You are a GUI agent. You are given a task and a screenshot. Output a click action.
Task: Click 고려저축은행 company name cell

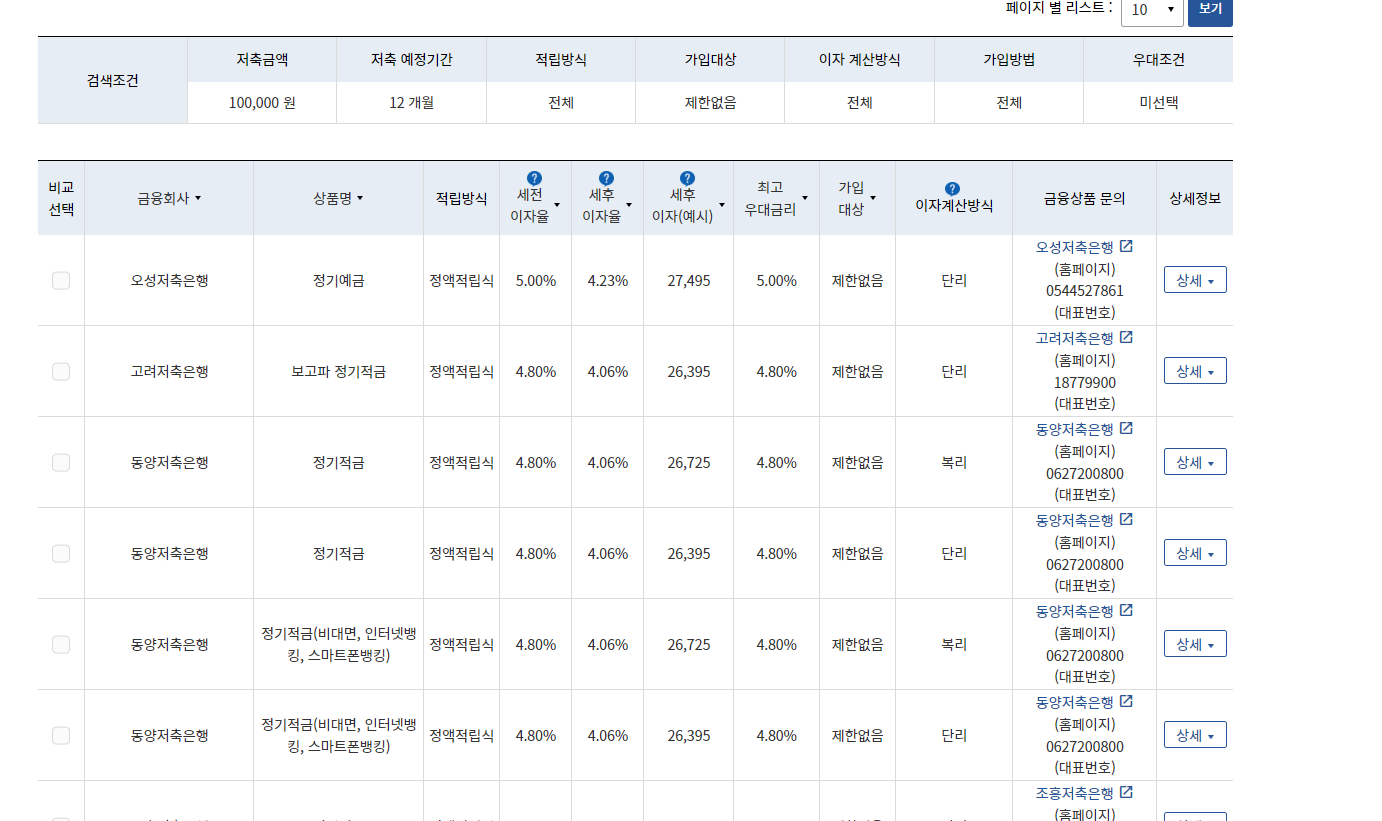[169, 372]
